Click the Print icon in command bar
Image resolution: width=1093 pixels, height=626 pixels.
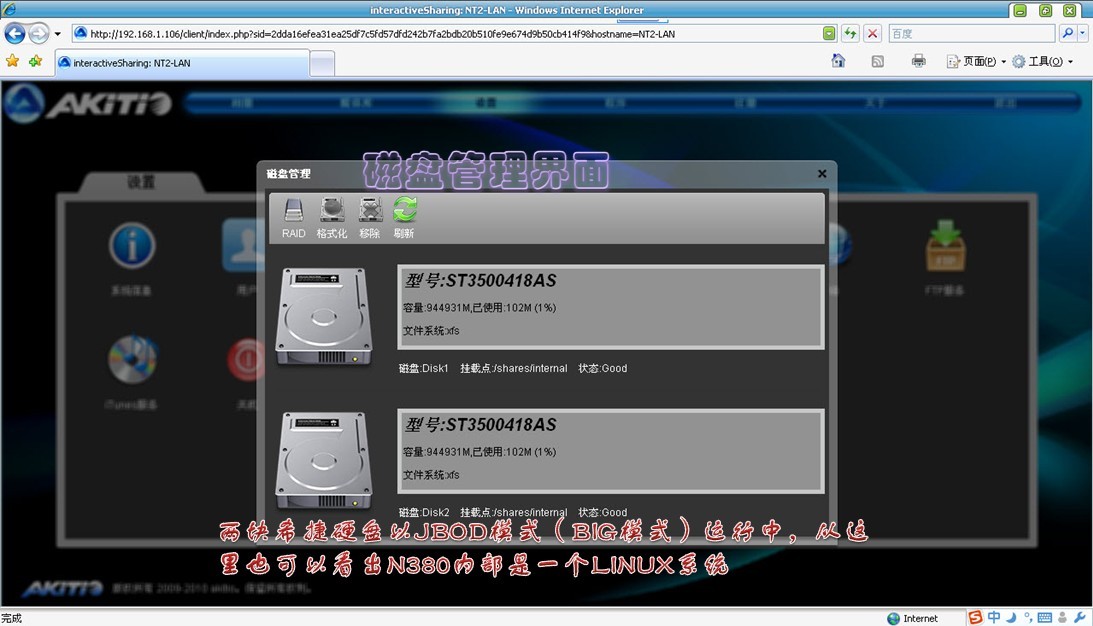(x=919, y=61)
